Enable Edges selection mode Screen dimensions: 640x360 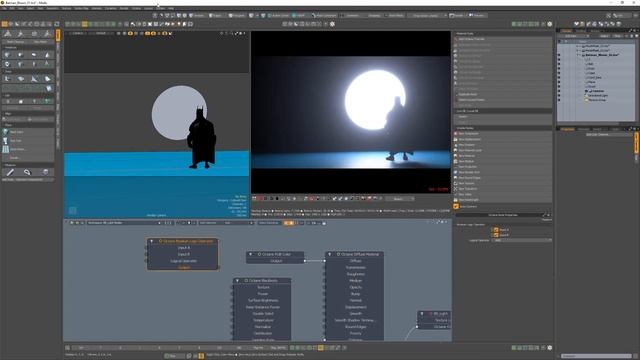[x=215, y=16]
